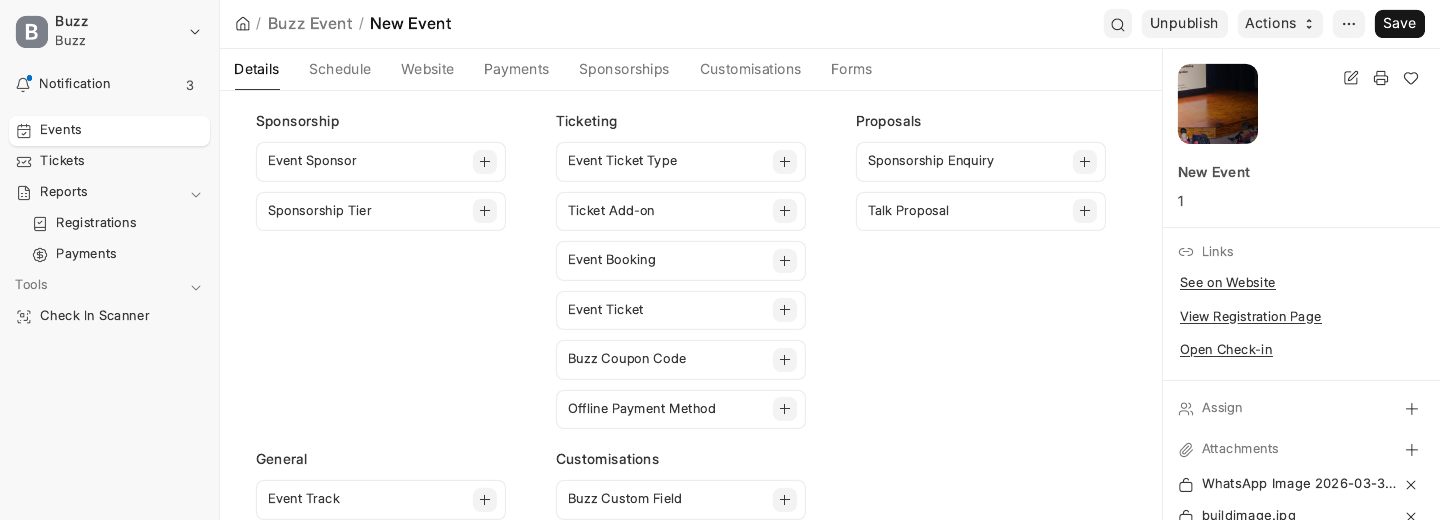
Task: Open the WhatsApp Image attachment file
Action: click(1299, 484)
